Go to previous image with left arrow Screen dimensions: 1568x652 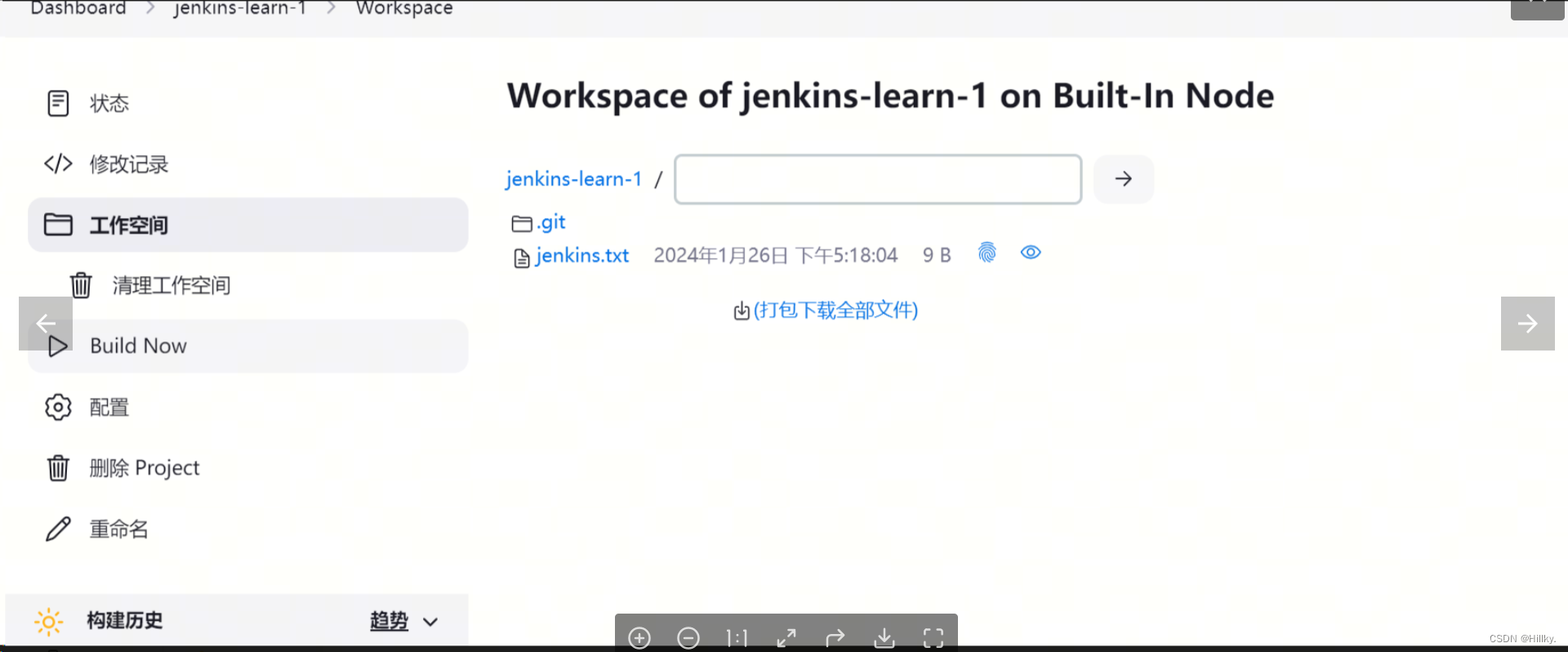coord(46,324)
